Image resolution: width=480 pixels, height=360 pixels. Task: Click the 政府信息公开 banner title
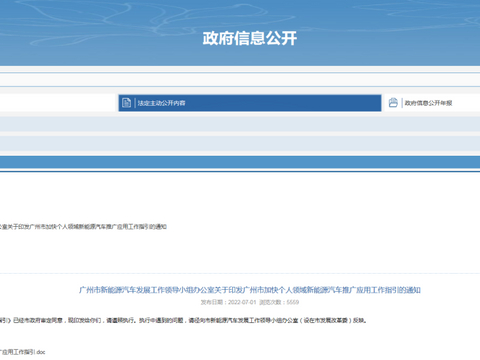250,38
